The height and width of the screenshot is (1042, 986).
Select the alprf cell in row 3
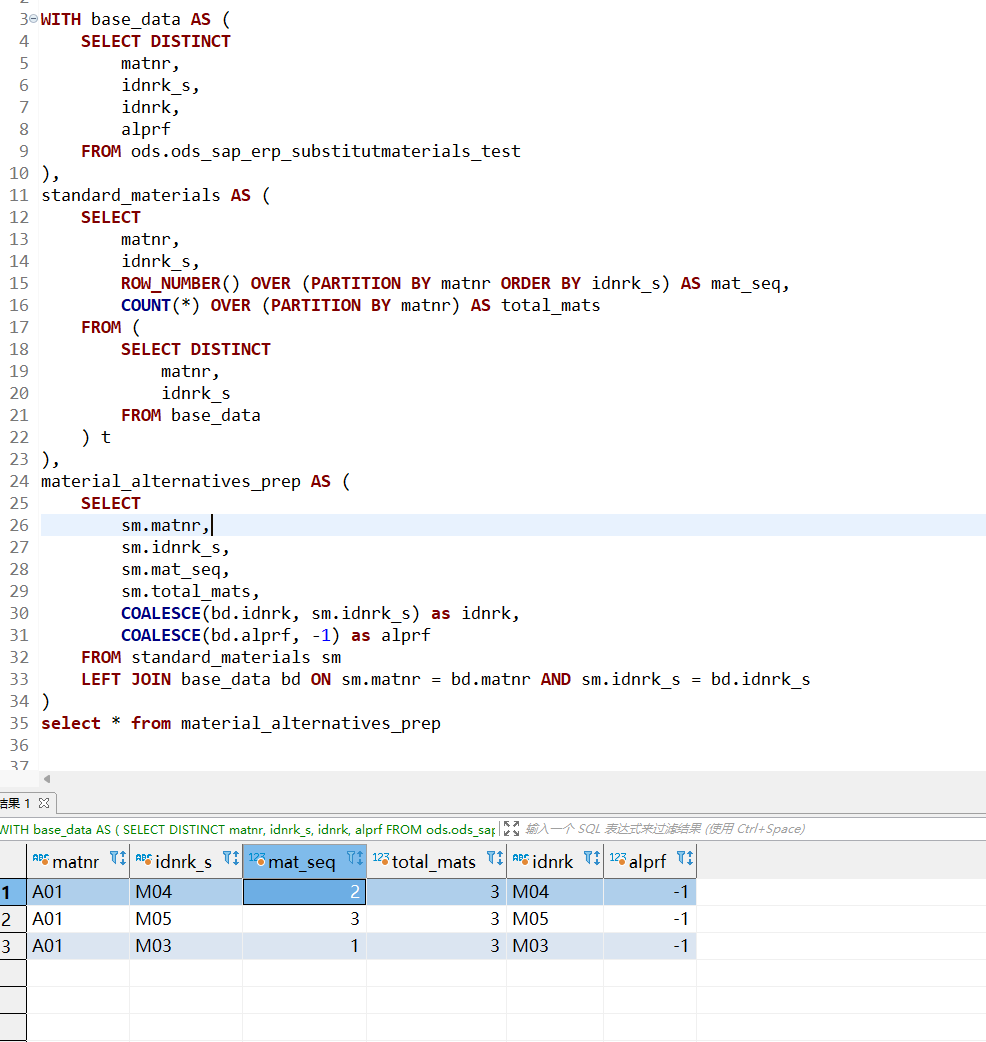(x=650, y=946)
